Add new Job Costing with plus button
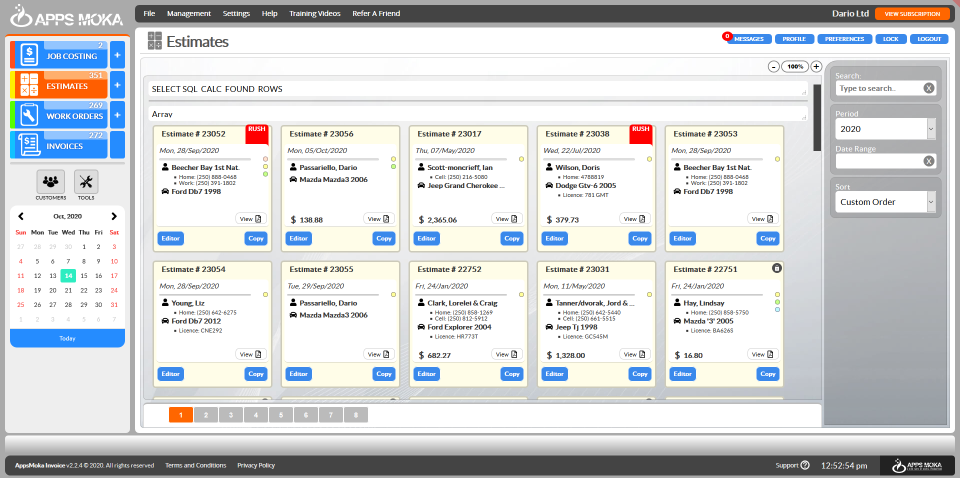This screenshot has height=478, width=960. (118, 55)
